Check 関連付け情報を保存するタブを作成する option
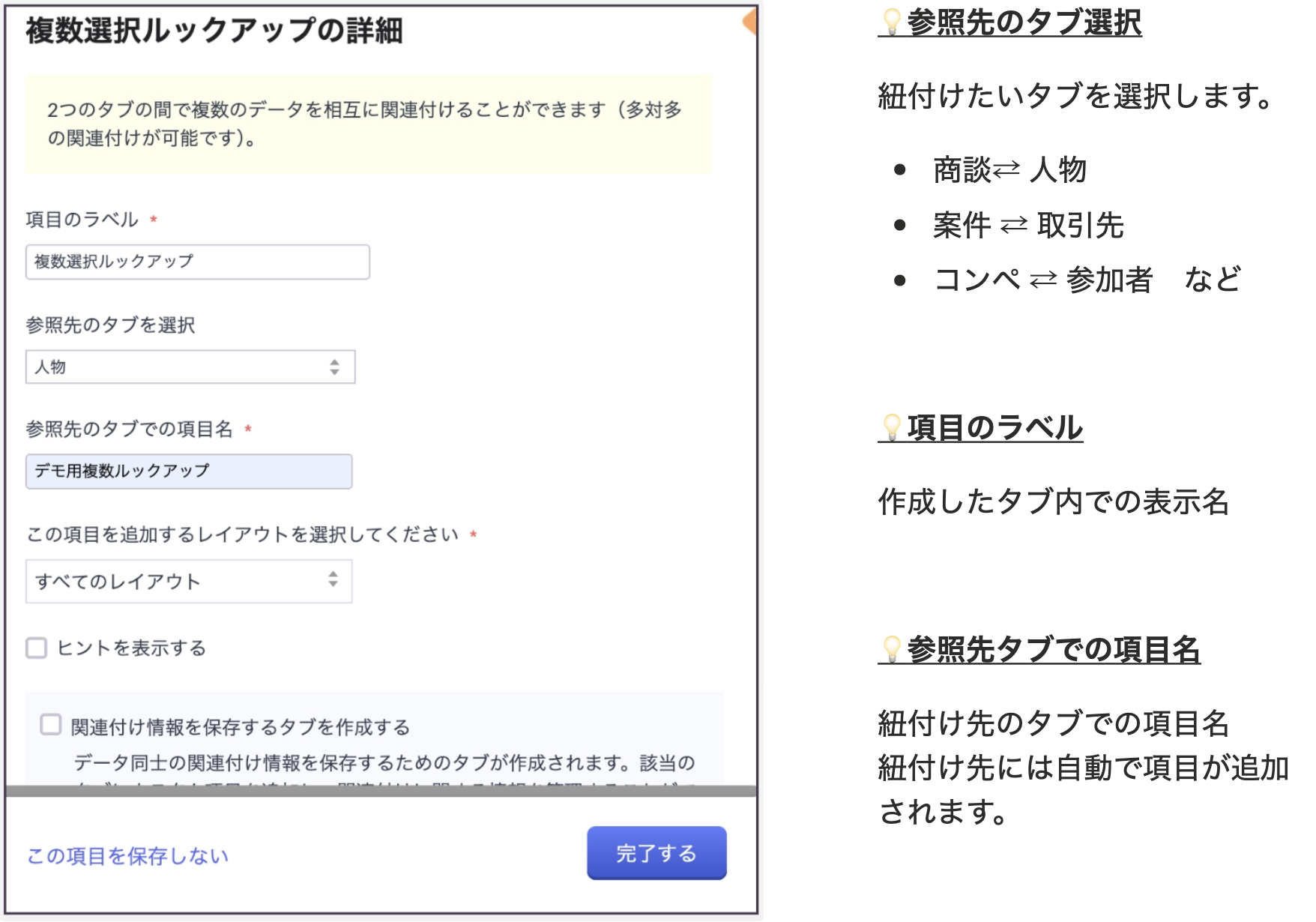 (x=51, y=725)
